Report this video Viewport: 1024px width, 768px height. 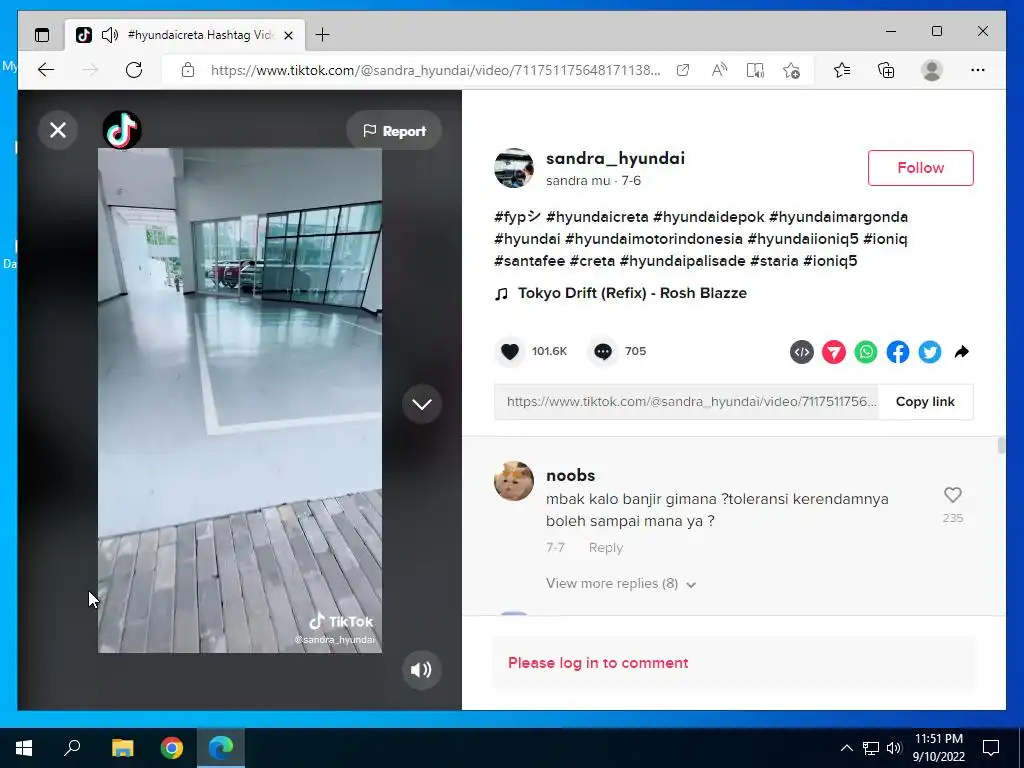pos(394,131)
